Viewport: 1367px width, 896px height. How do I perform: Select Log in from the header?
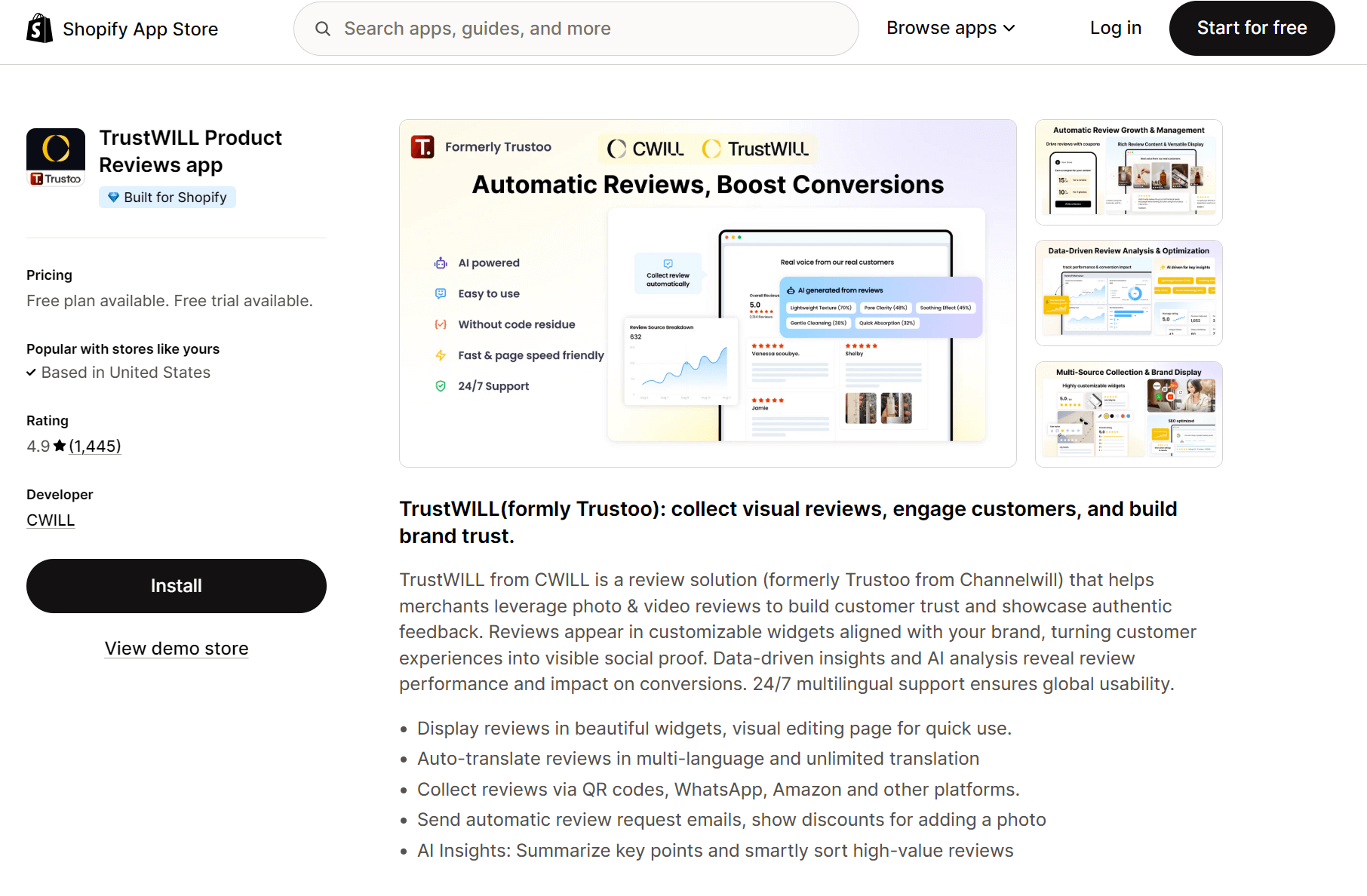(x=1115, y=28)
